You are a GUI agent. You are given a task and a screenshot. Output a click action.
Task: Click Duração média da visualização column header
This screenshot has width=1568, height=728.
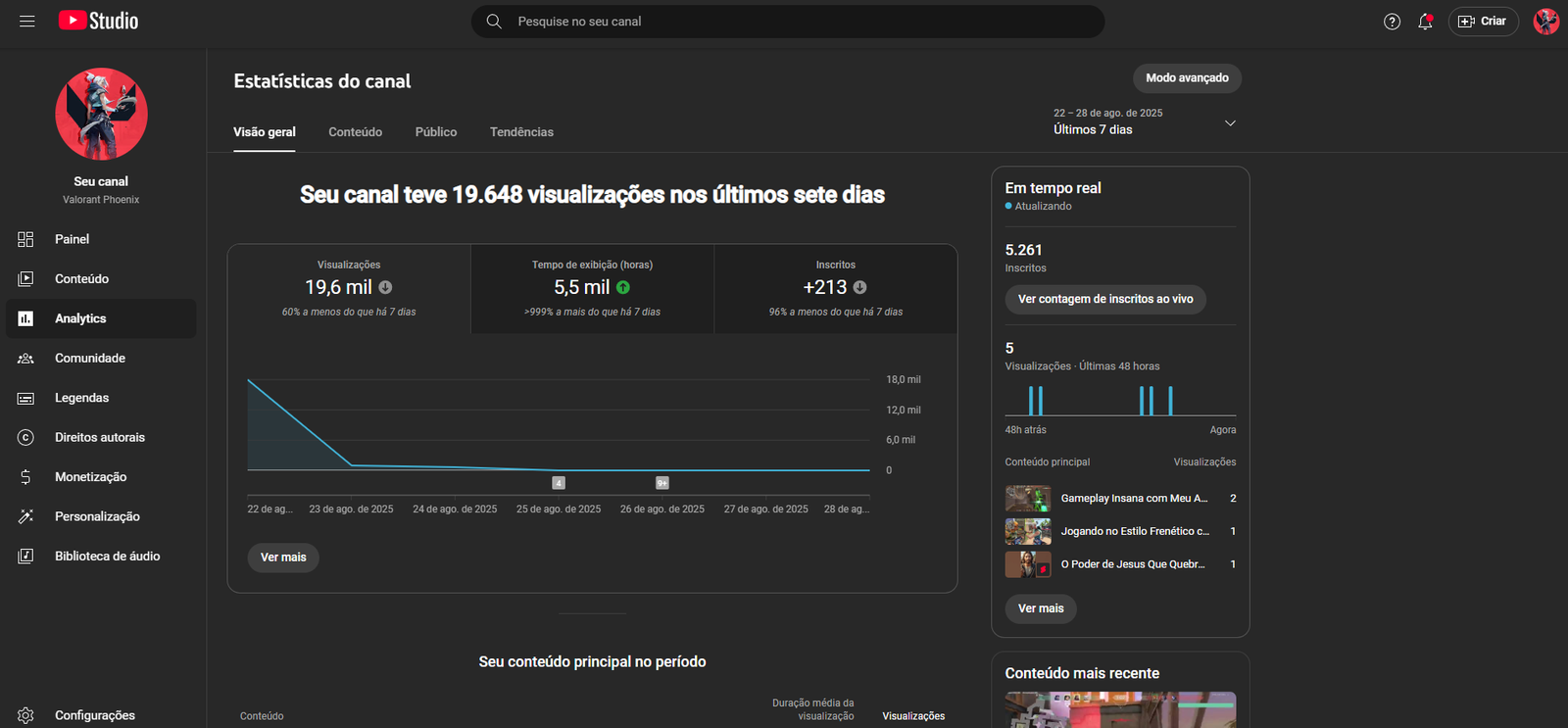pyautogui.click(x=813, y=709)
